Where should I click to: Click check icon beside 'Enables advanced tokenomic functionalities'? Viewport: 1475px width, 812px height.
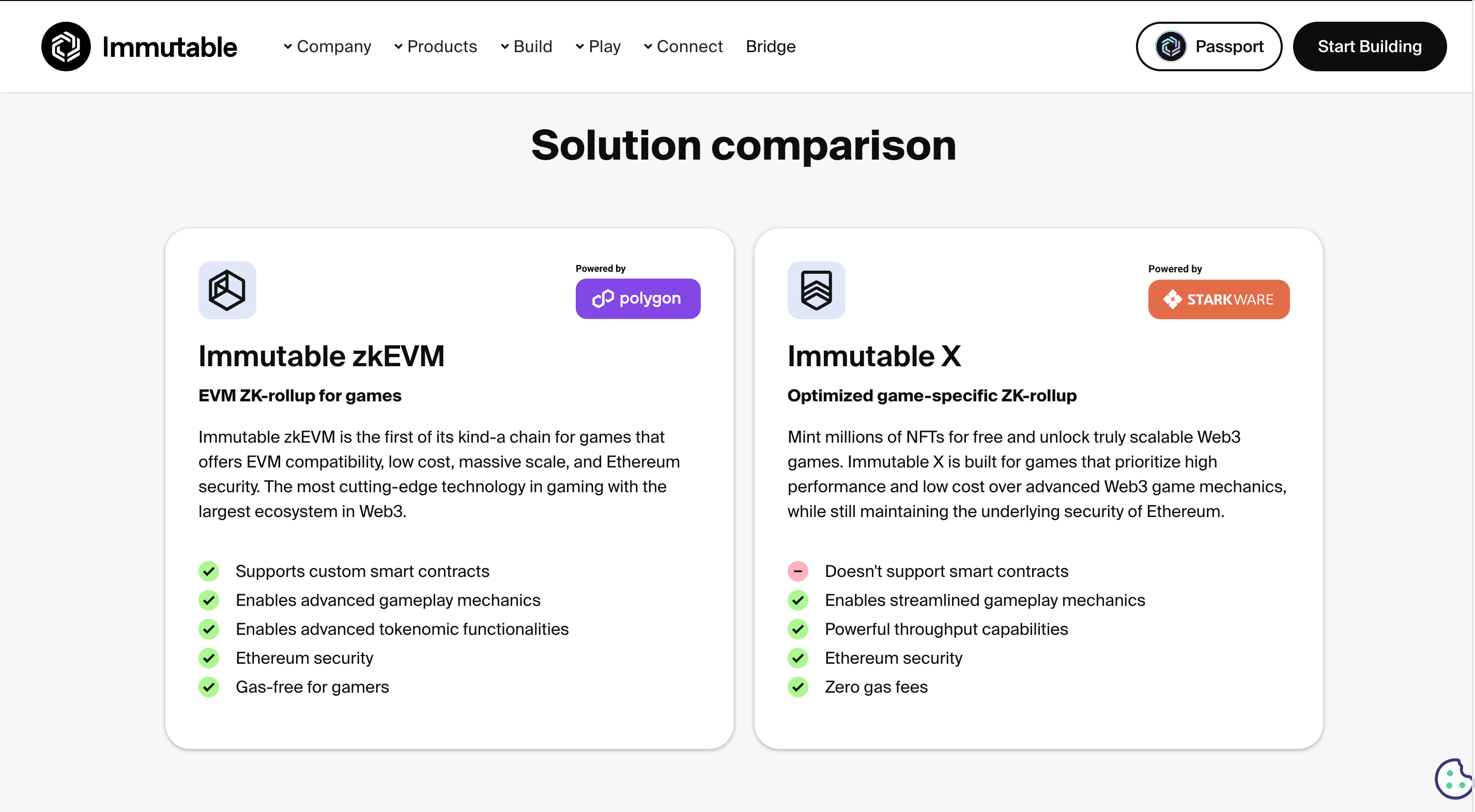click(209, 629)
